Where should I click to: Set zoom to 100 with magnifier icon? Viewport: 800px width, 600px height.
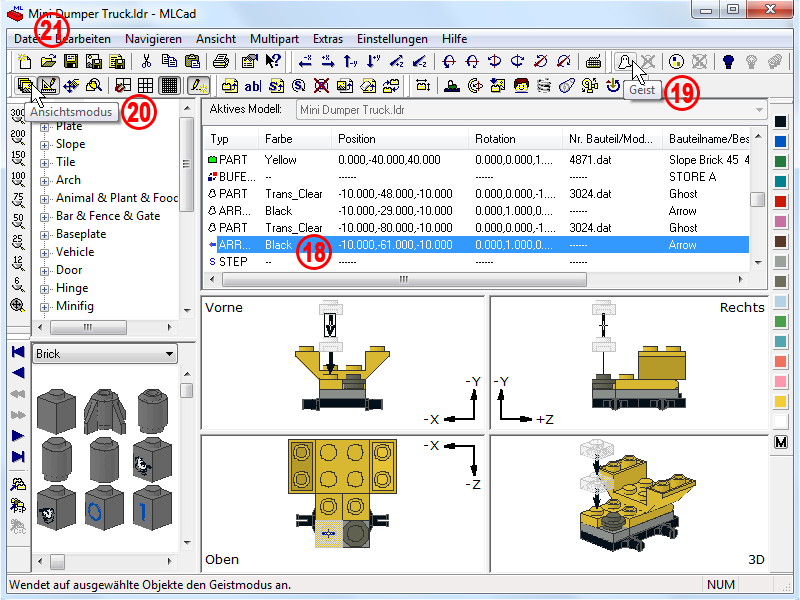[18, 180]
